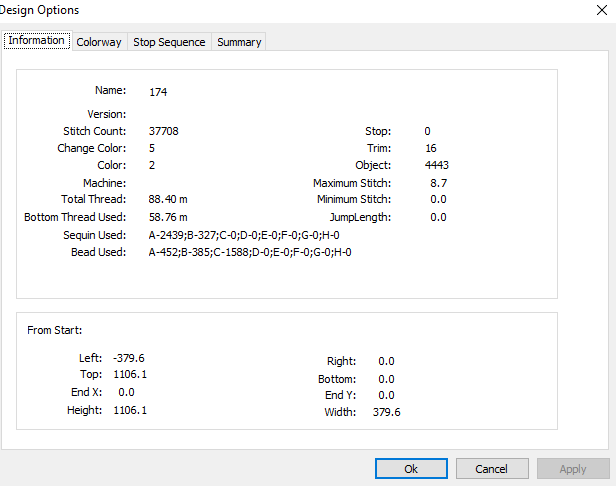Click the Cancel button
This screenshot has height=486, width=616.
(491, 469)
